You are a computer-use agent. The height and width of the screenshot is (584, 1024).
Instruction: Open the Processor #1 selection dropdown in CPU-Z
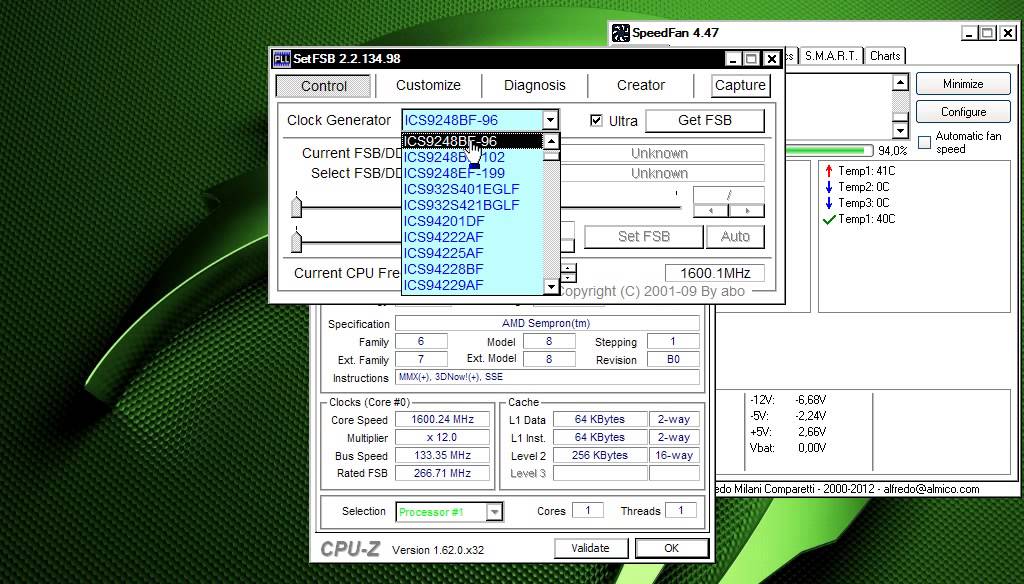point(494,511)
